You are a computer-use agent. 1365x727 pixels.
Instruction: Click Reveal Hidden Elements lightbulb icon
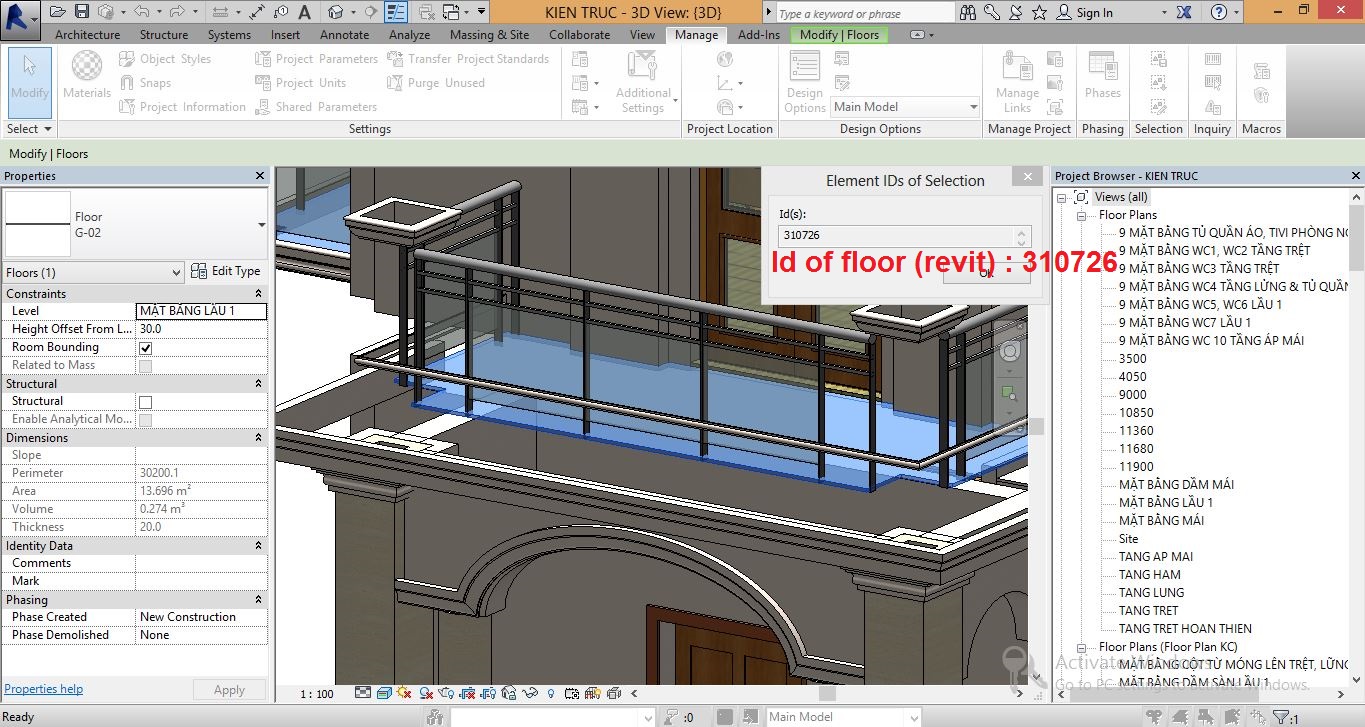point(551,692)
